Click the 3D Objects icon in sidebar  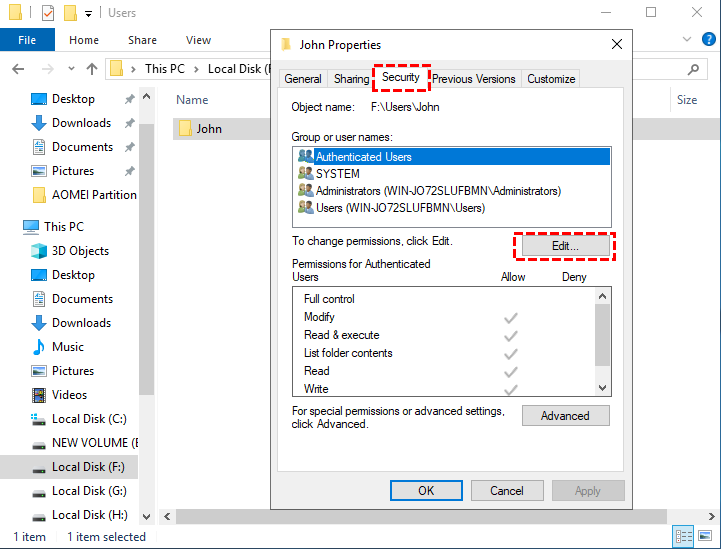pyautogui.click(x=39, y=251)
